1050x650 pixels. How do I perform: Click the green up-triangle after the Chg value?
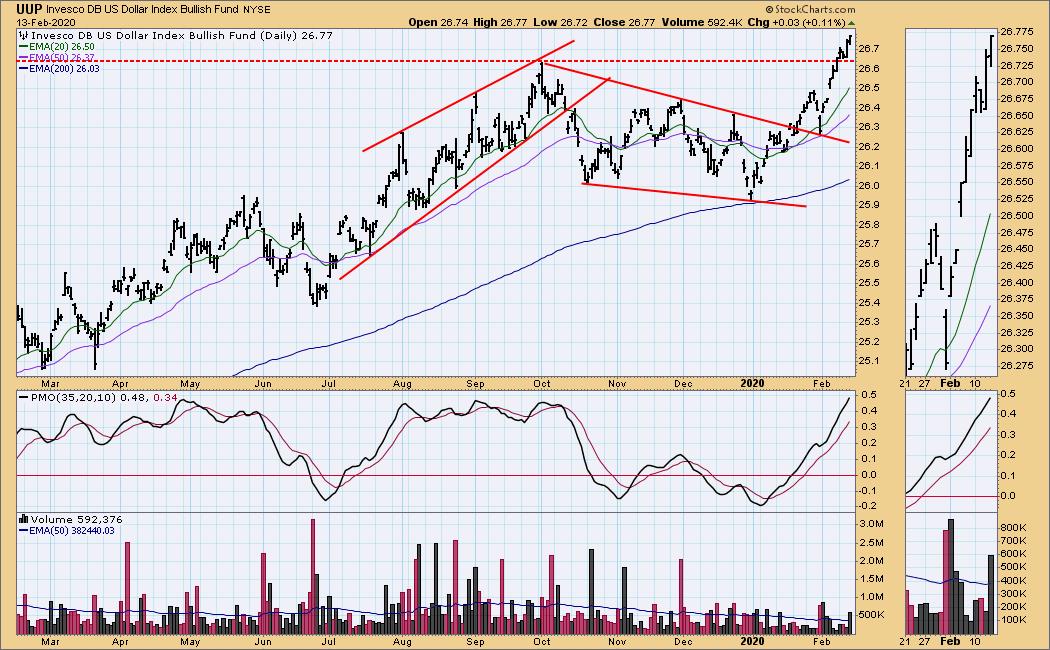851,23
